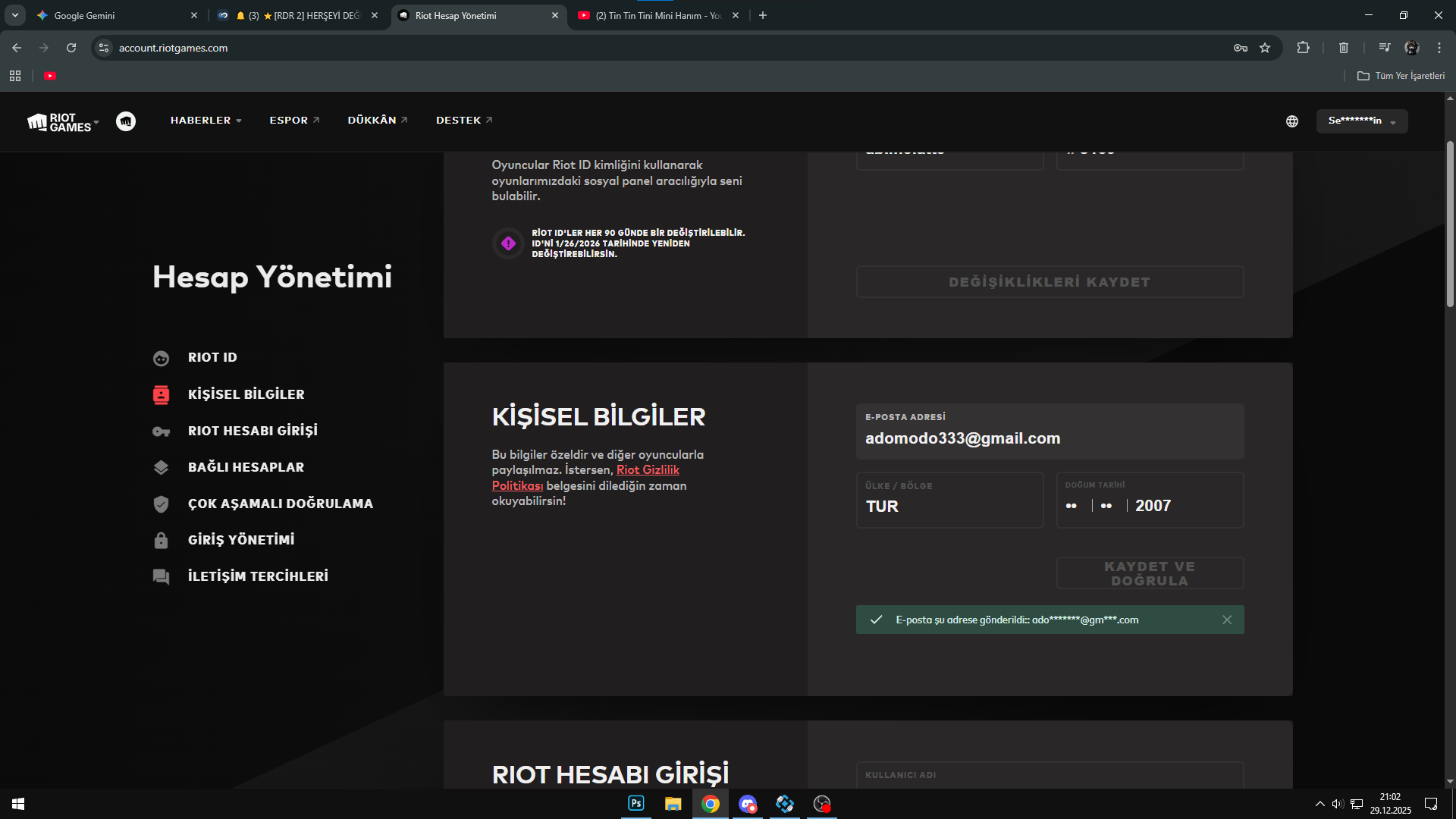Open the Chrome extensions puzzle icon
The width and height of the screenshot is (1456, 819).
coord(1303,48)
